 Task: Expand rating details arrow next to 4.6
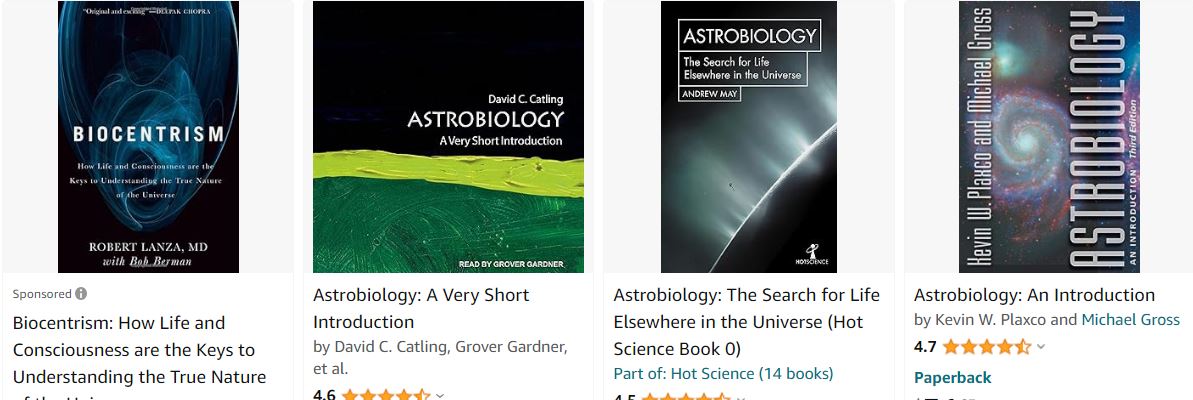click(440, 395)
